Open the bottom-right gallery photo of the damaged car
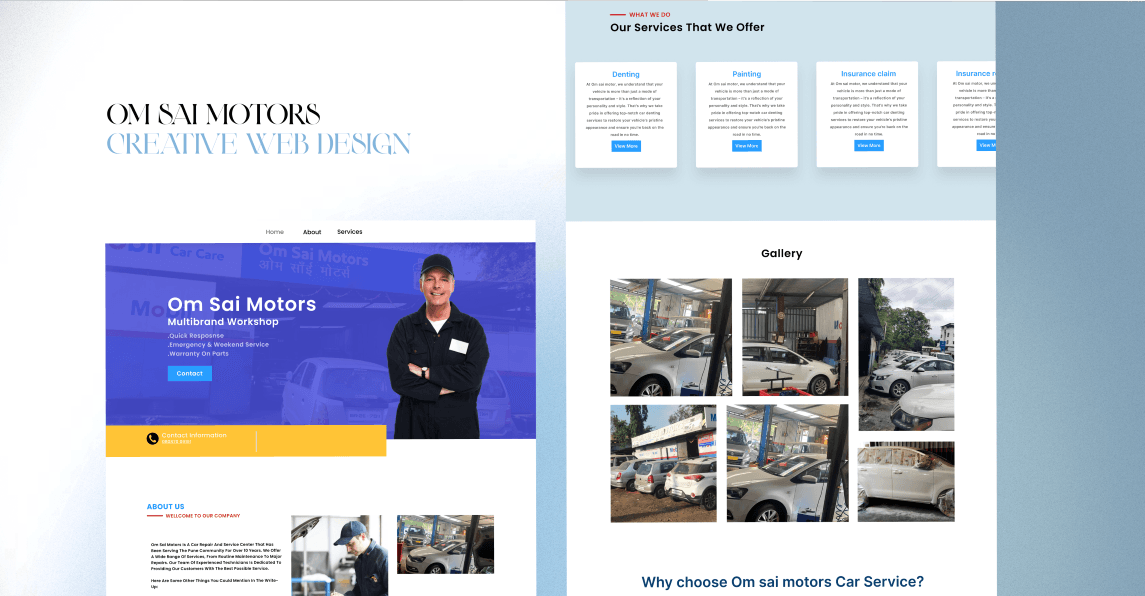 tap(905, 481)
